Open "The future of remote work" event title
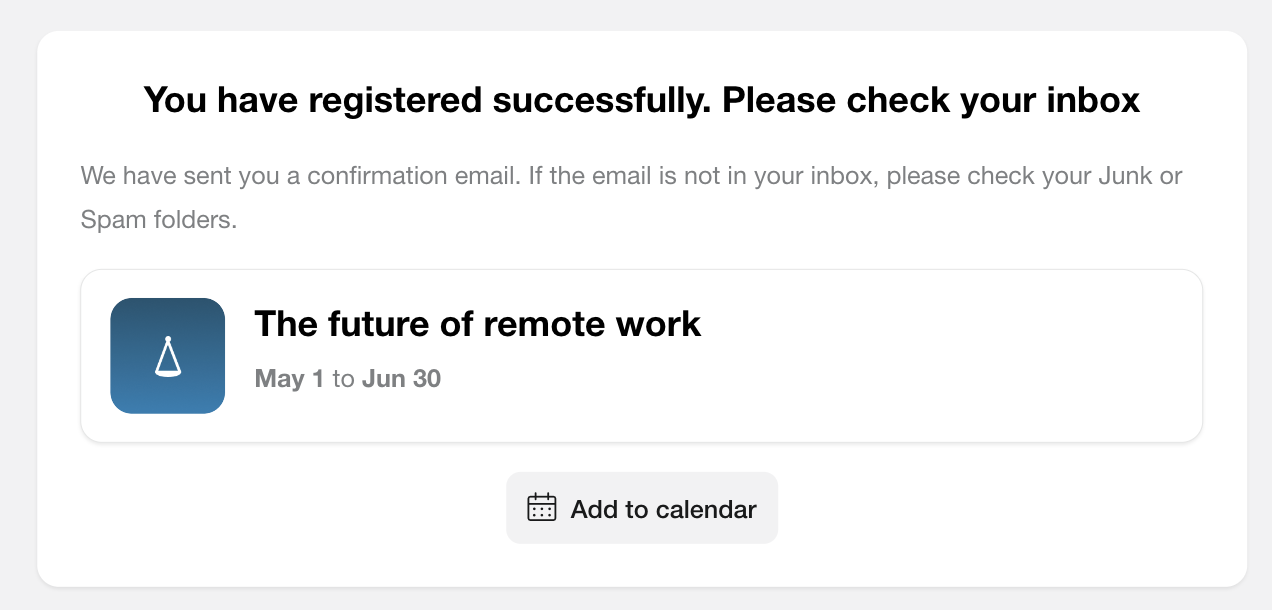 click(x=478, y=324)
